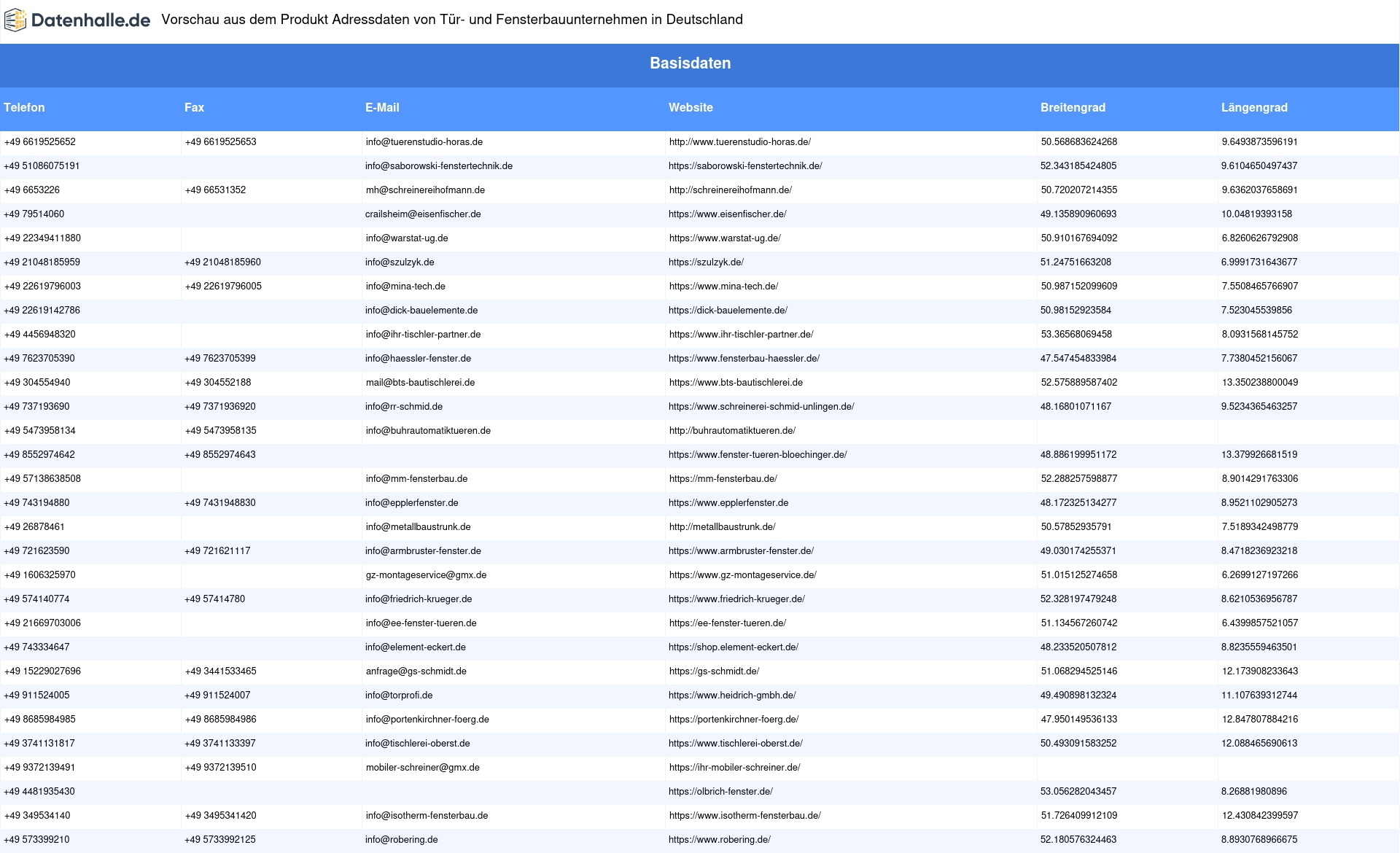Select latitude value 53.36568069458
Image resolution: width=1400 pixels, height=853 pixels.
click(1076, 335)
